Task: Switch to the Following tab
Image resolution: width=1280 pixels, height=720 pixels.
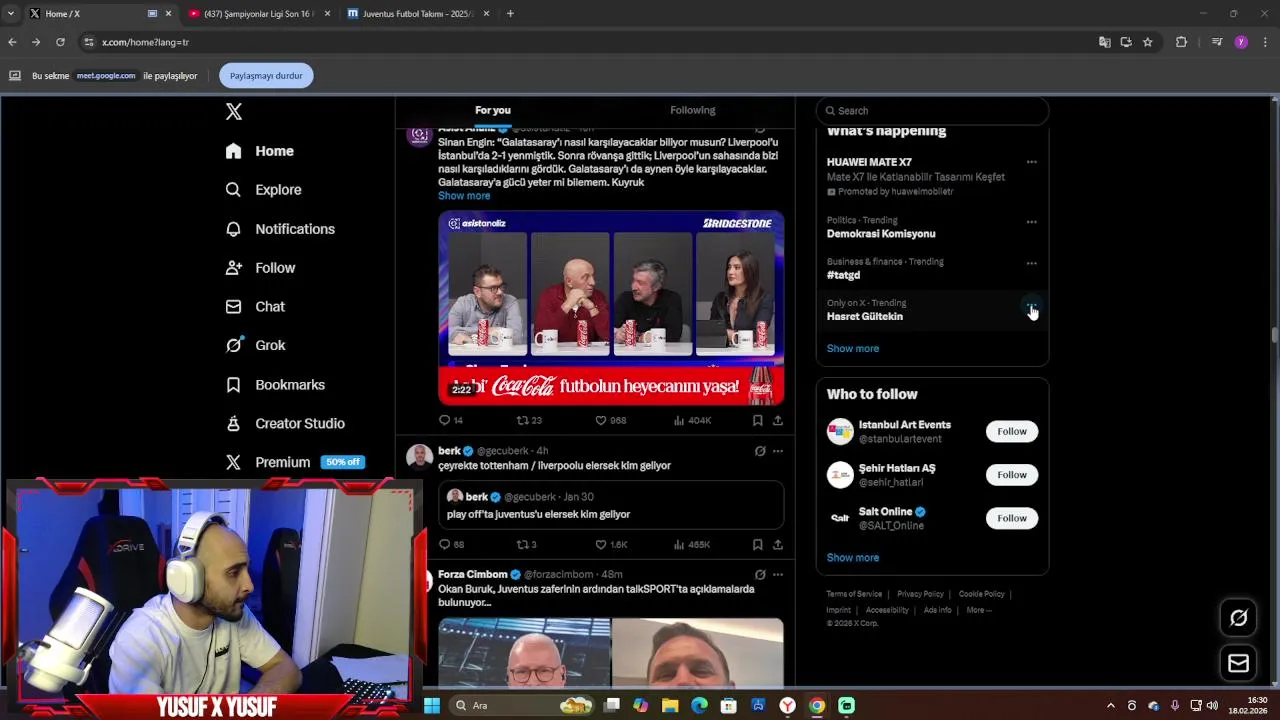Action: coord(693,110)
